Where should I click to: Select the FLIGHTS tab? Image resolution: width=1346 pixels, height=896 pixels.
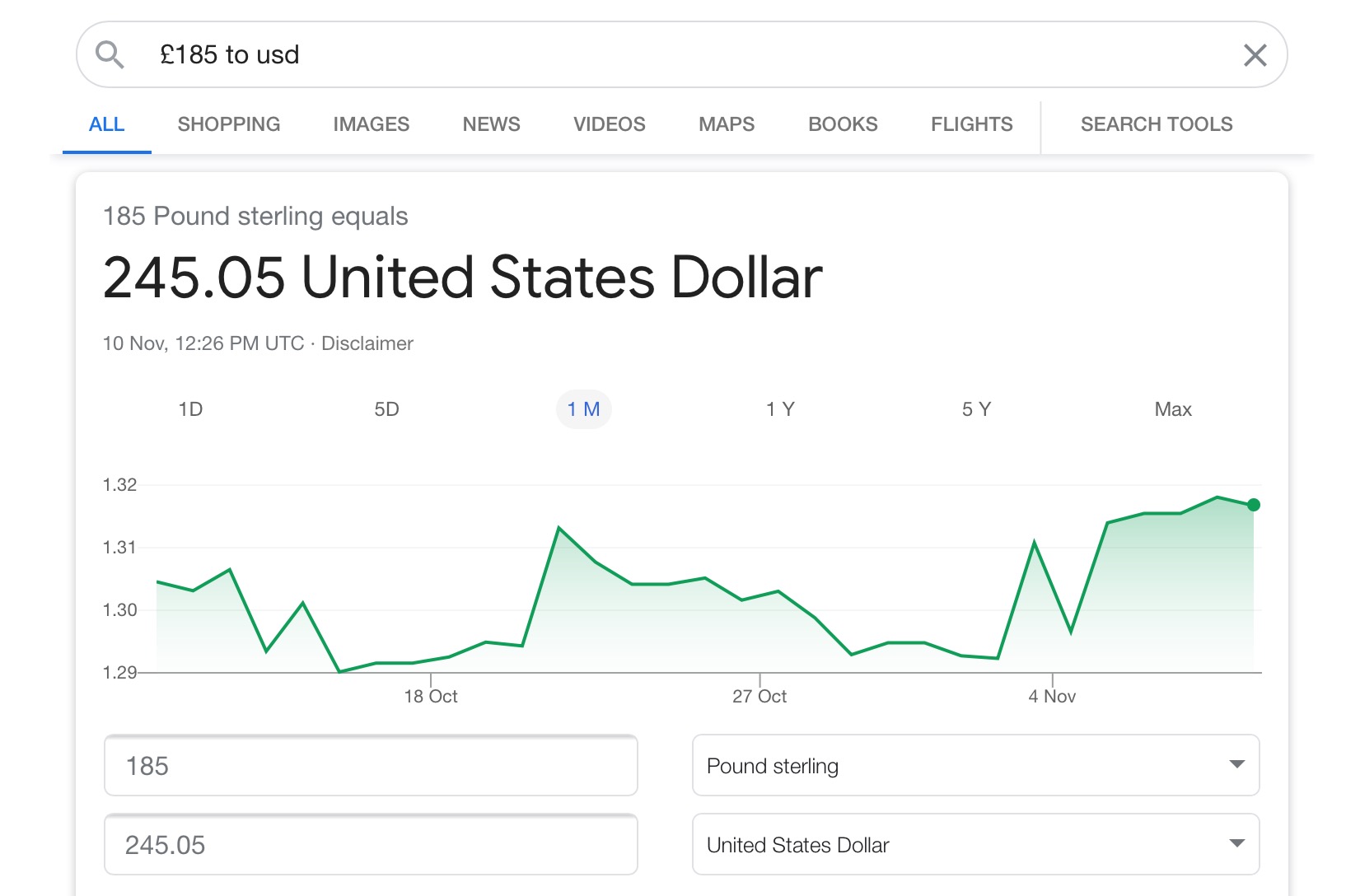point(971,124)
